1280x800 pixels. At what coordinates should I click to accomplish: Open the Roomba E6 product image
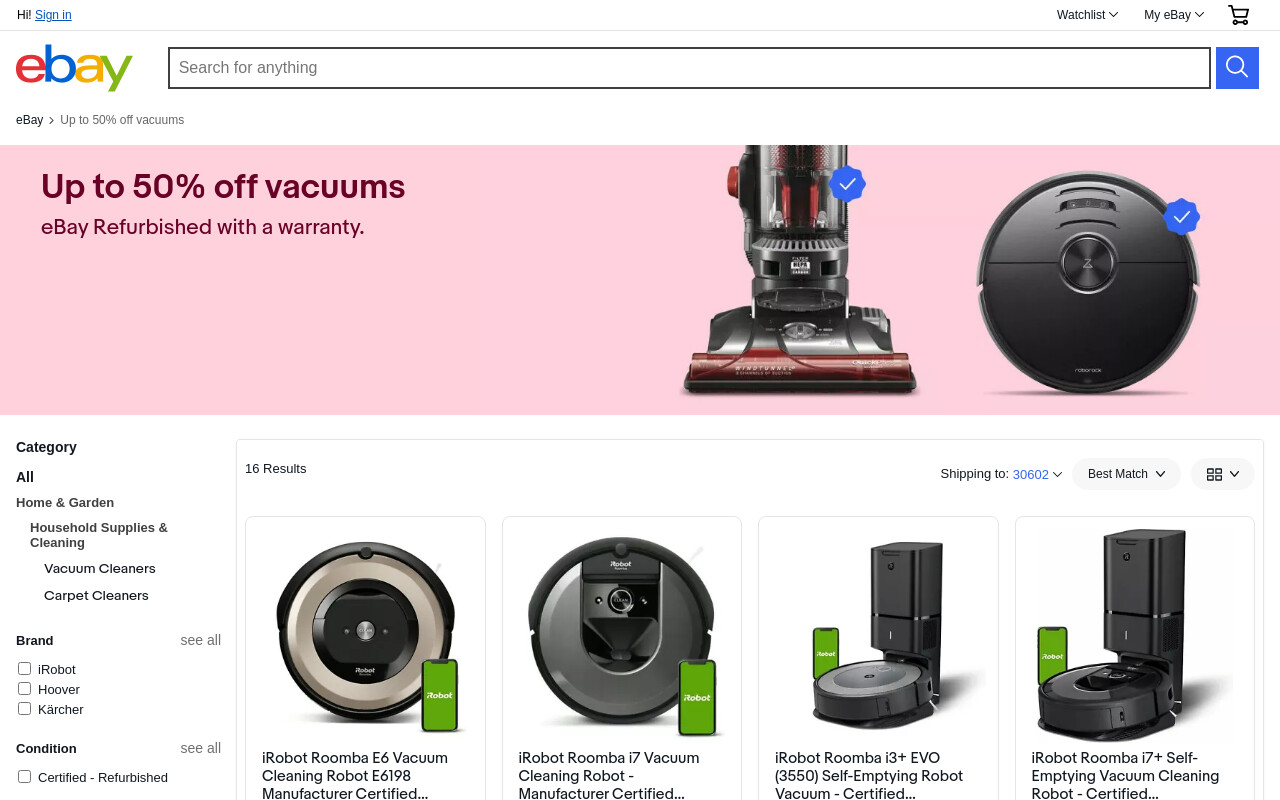point(365,634)
